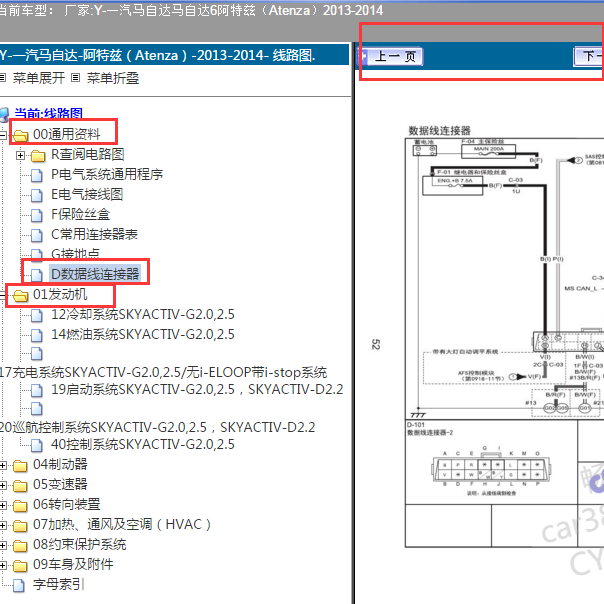Click the 00通用资料 folder icon
This screenshot has height=604, width=604.
(x=20, y=135)
